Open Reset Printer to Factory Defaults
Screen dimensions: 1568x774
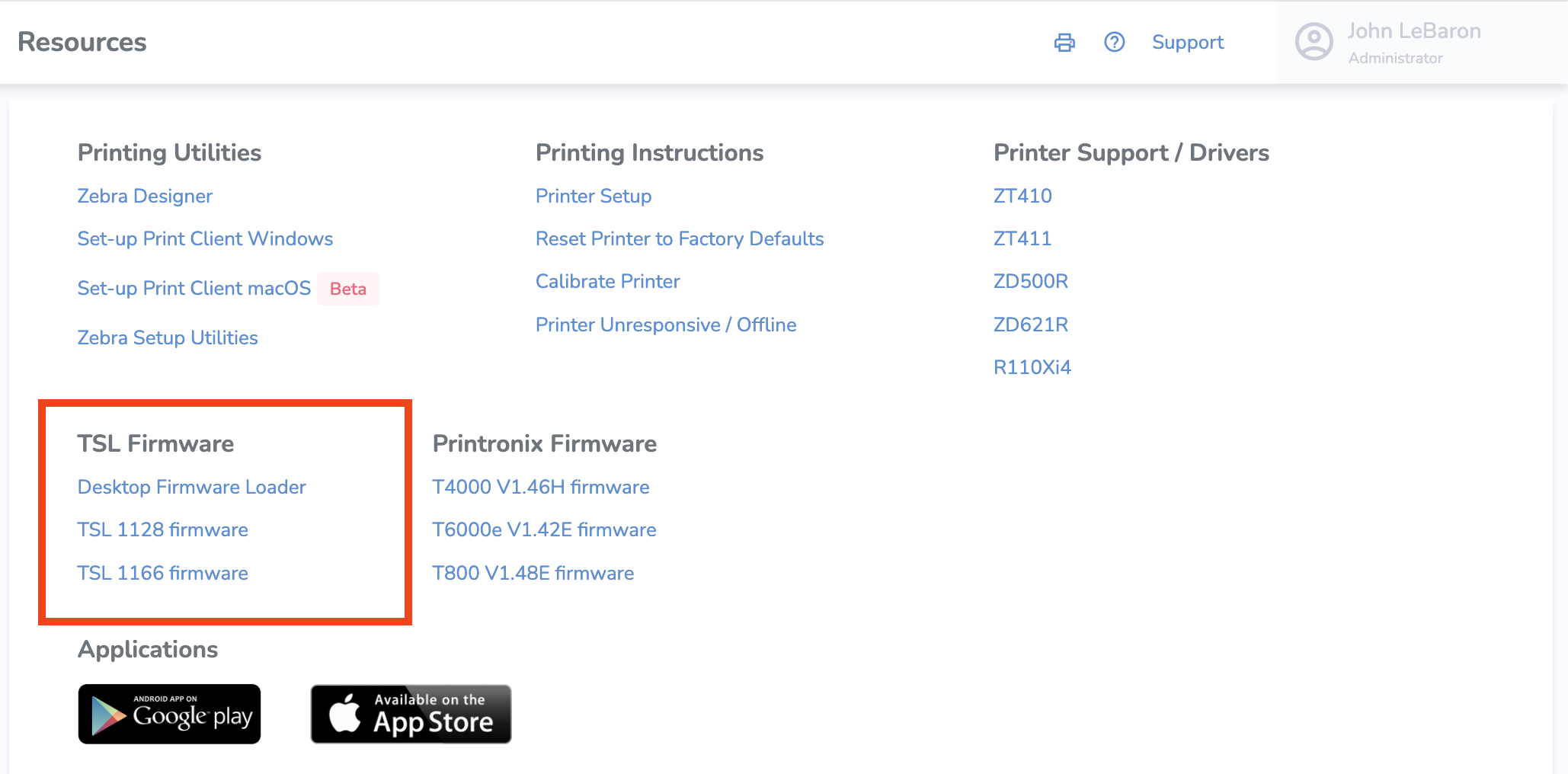(x=679, y=238)
